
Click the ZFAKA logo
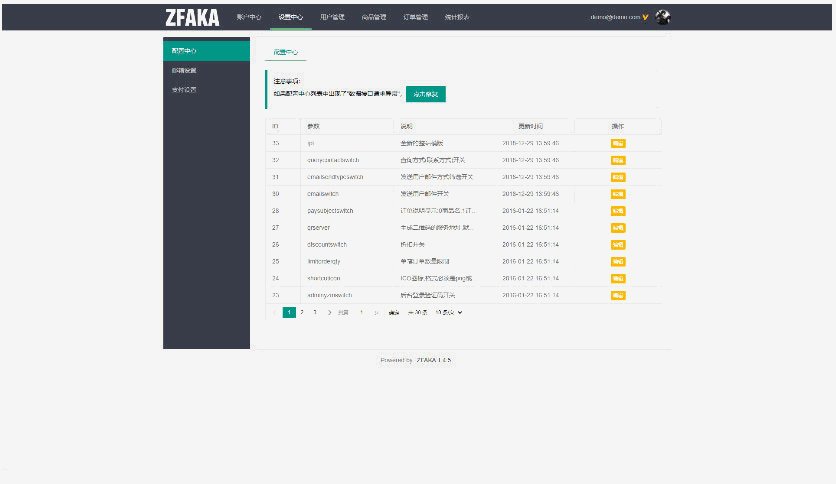click(192, 18)
